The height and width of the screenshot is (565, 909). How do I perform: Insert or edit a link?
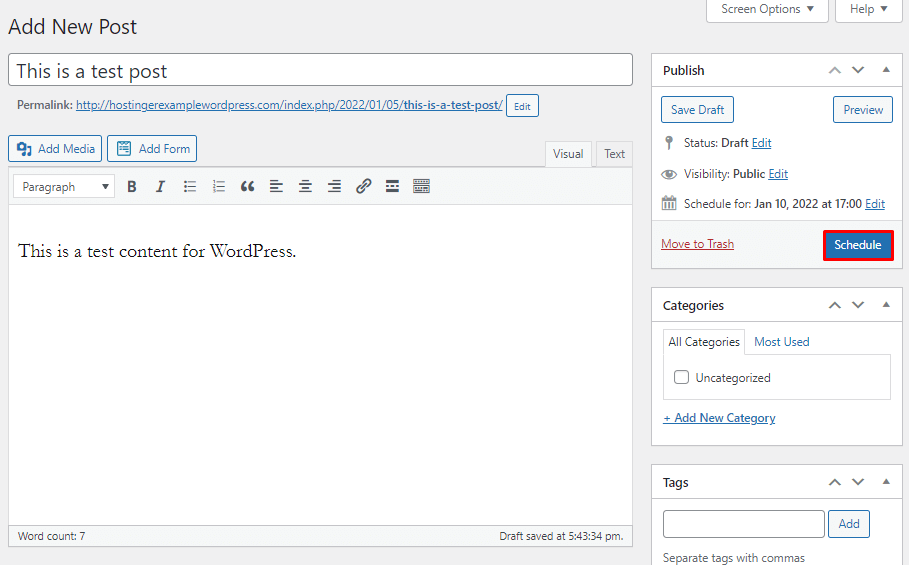point(364,187)
